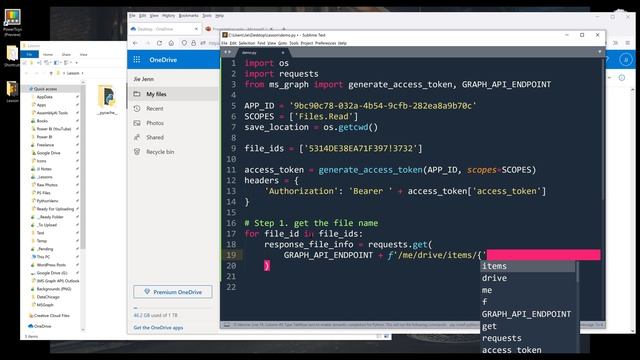Close the demo.py tab in Sublime Text
Screen dimensions: 640x360
tap(282, 53)
